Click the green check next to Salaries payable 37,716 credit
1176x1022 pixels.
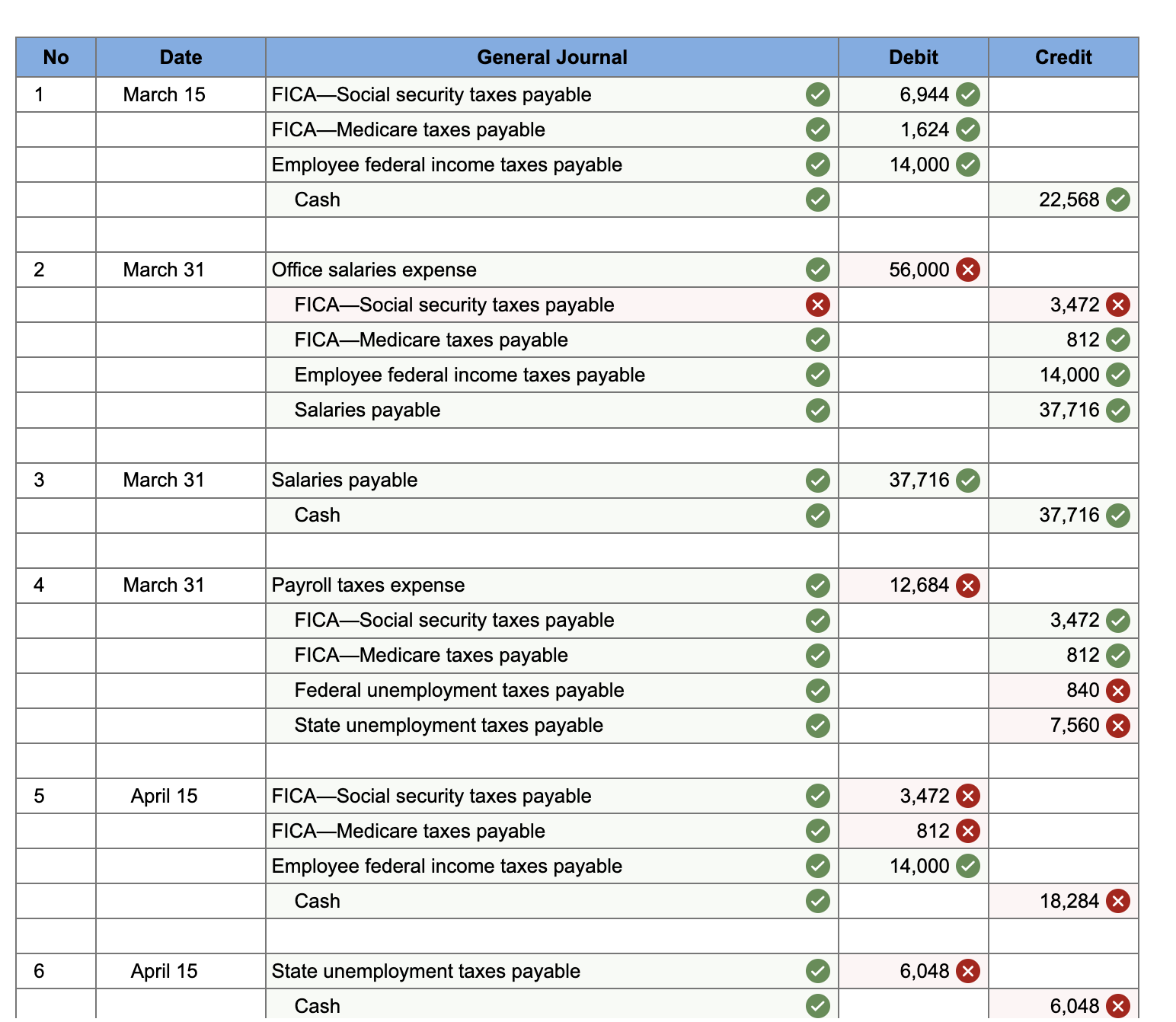coord(1118,410)
